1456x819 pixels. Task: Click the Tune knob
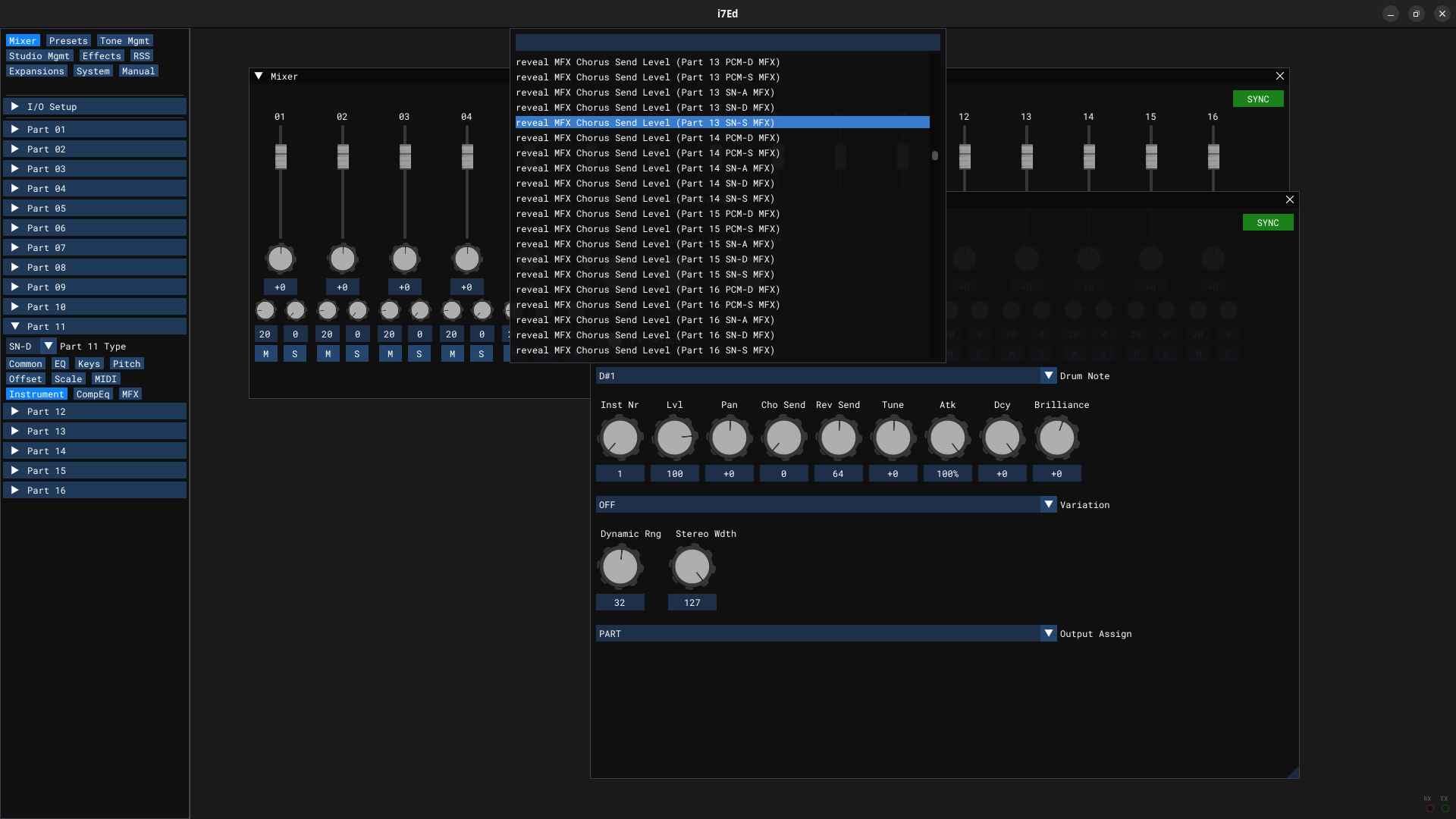[893, 438]
